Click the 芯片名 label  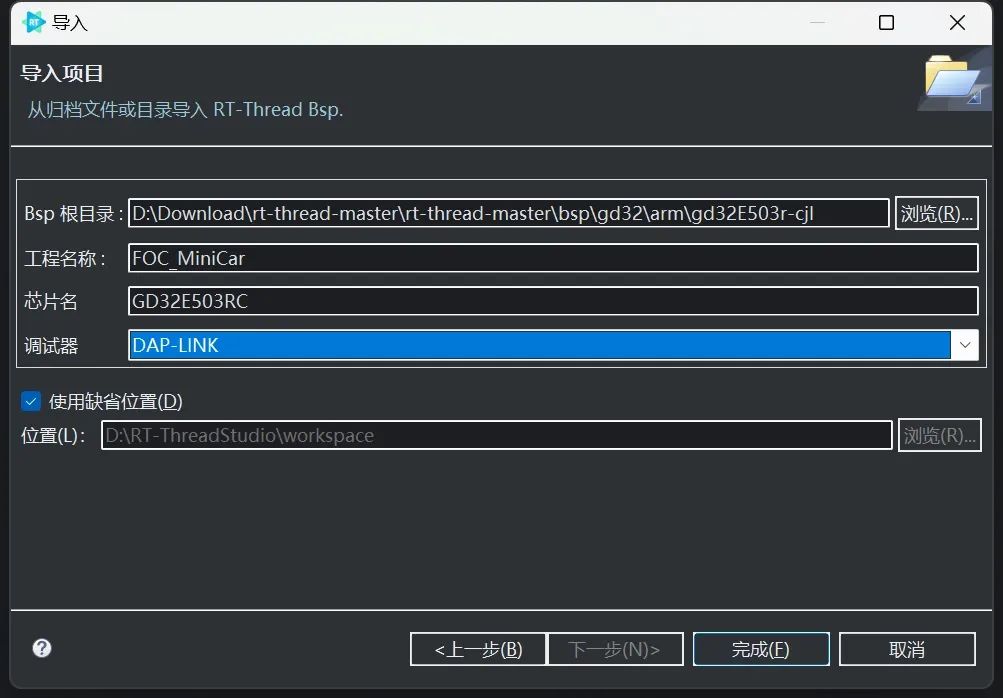(51, 301)
